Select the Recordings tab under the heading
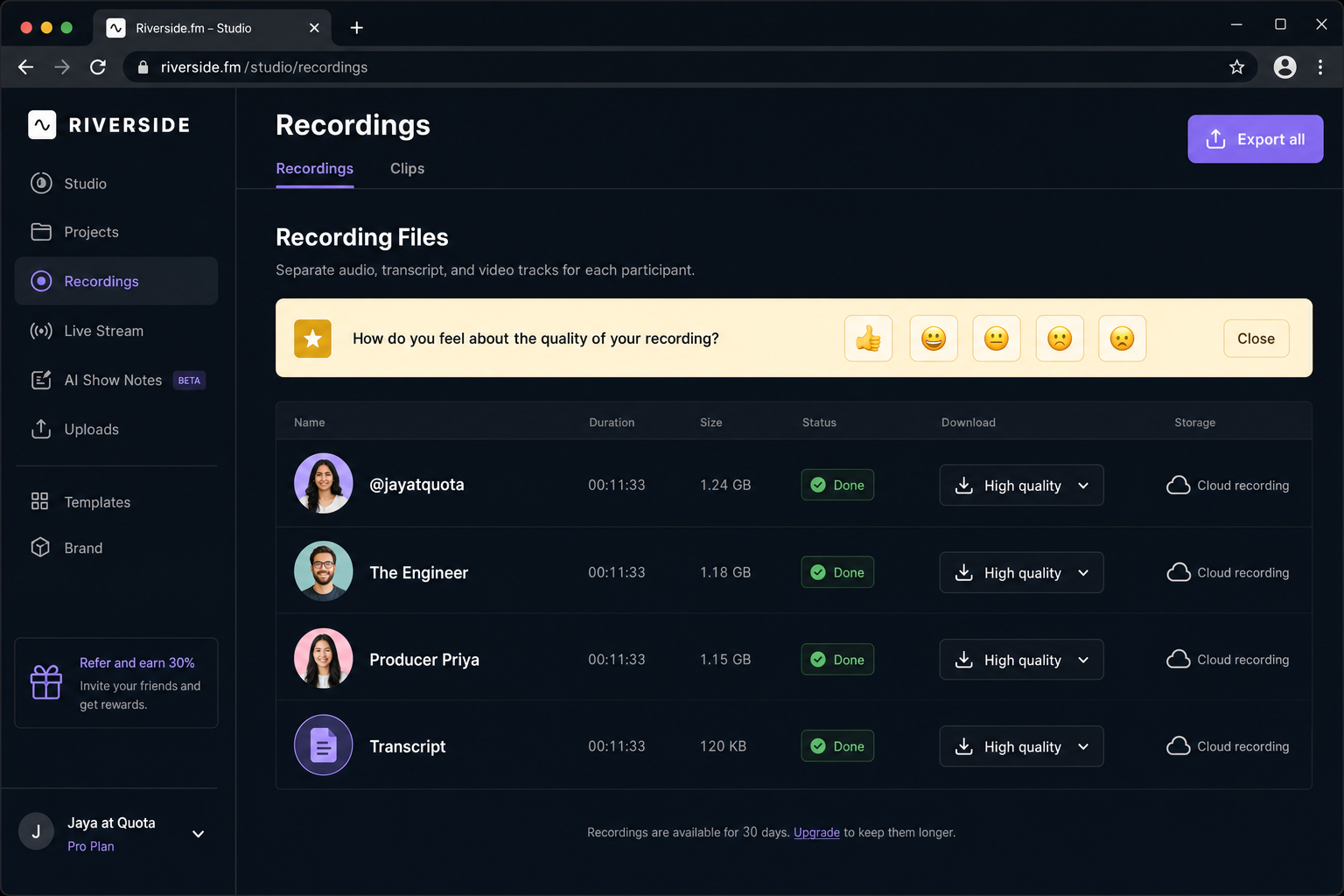Screen dimensions: 1344x896 [315, 168]
